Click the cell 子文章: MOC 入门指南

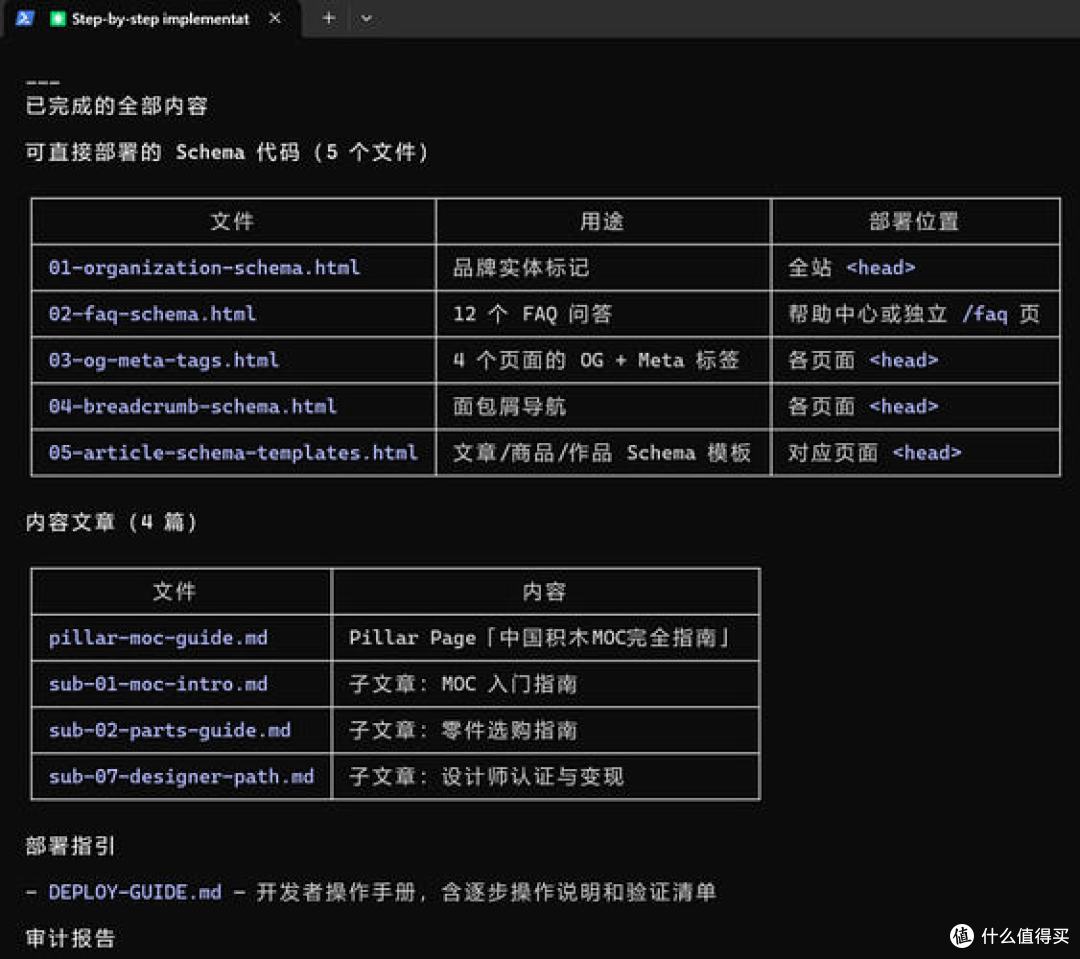(463, 684)
